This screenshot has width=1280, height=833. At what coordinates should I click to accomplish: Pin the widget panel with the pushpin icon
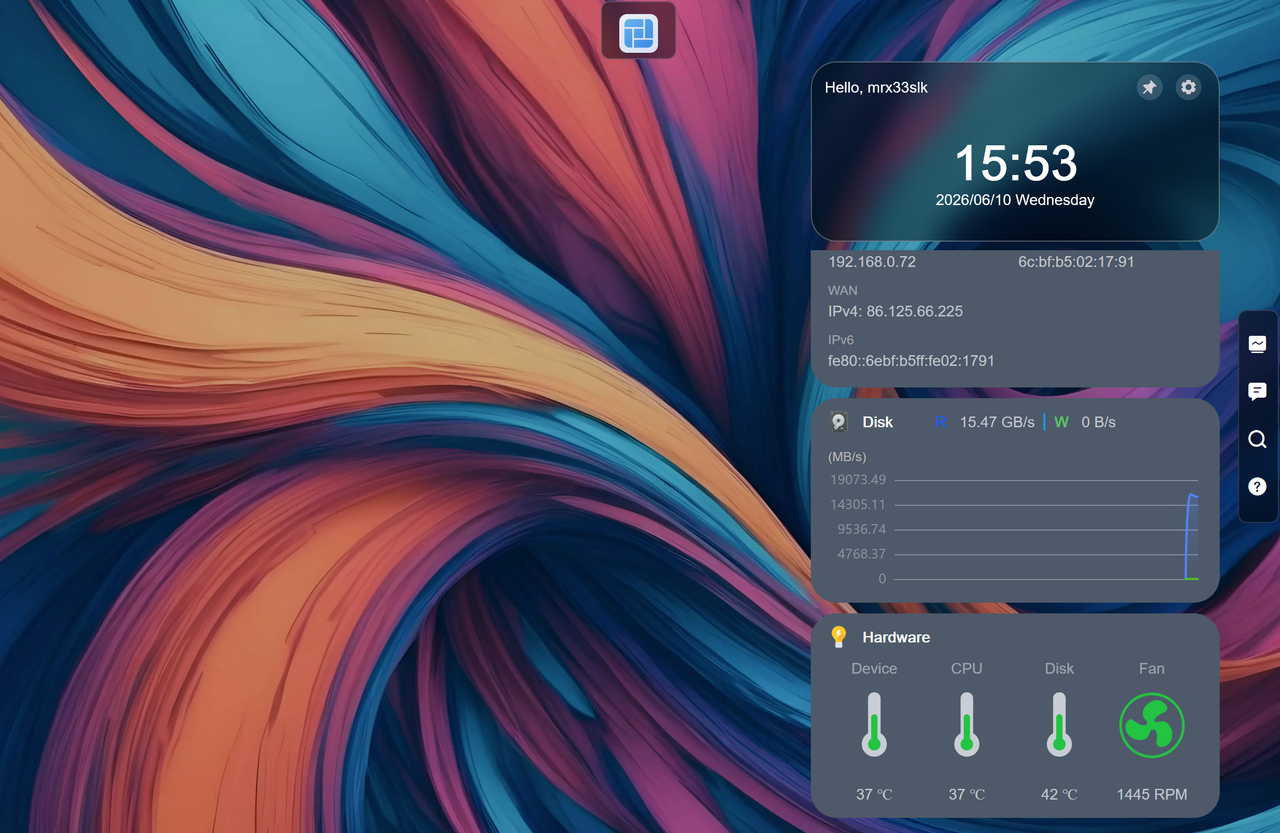(1150, 88)
